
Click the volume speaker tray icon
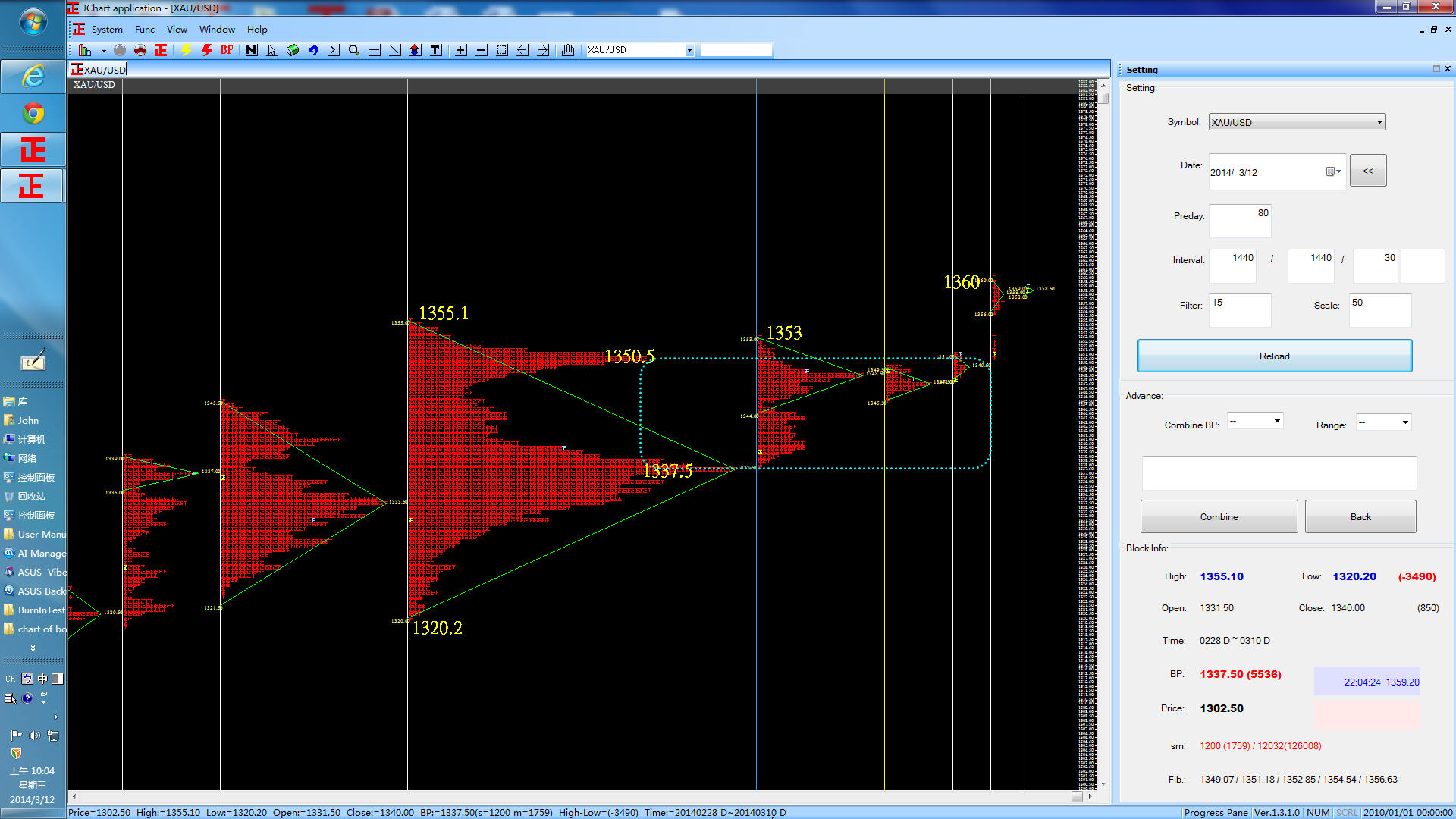point(34,736)
